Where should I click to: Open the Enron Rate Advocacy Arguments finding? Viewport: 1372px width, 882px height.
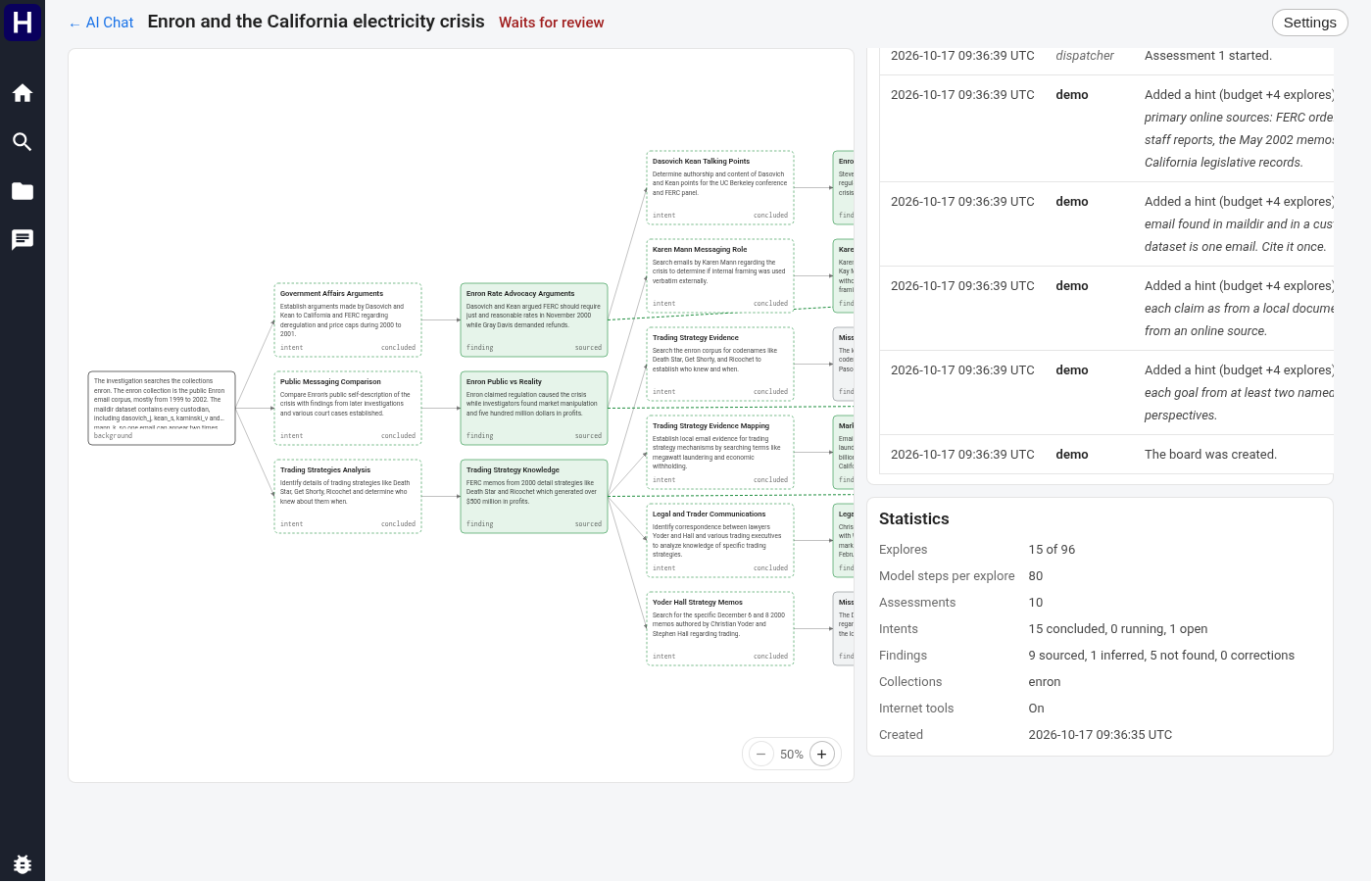534,319
